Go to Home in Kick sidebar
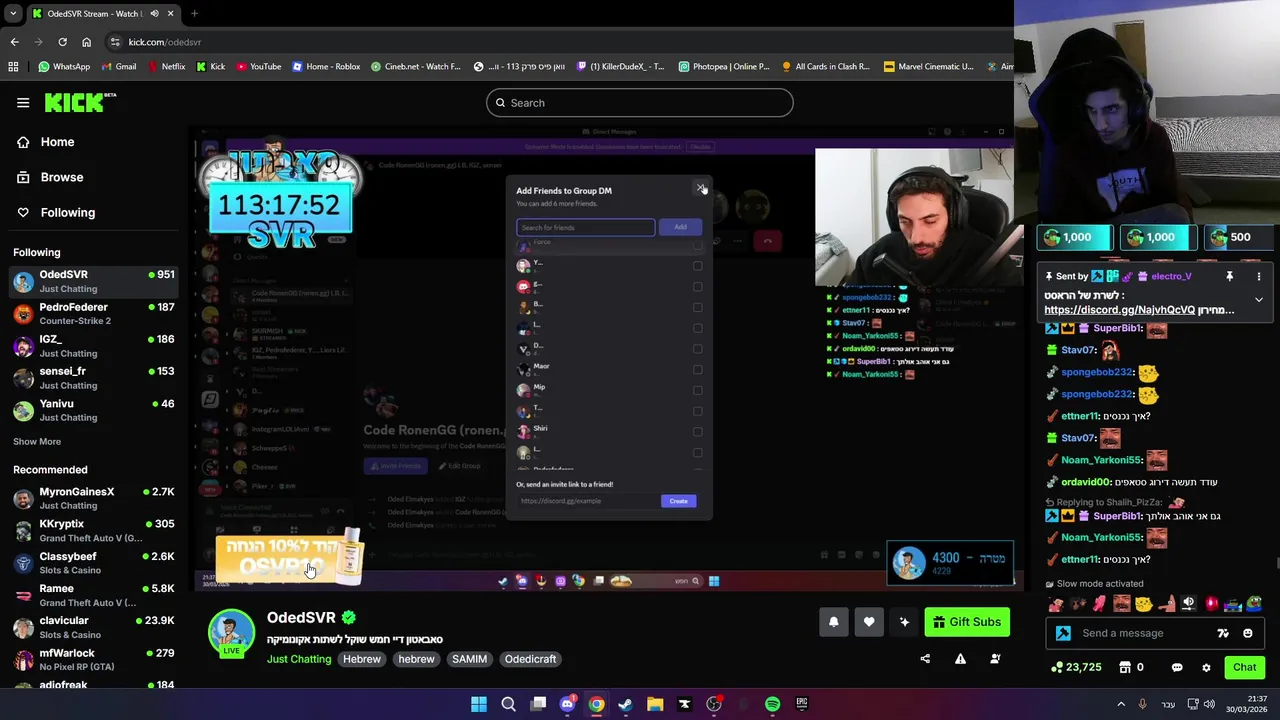The image size is (1280, 720). [x=45, y=142]
